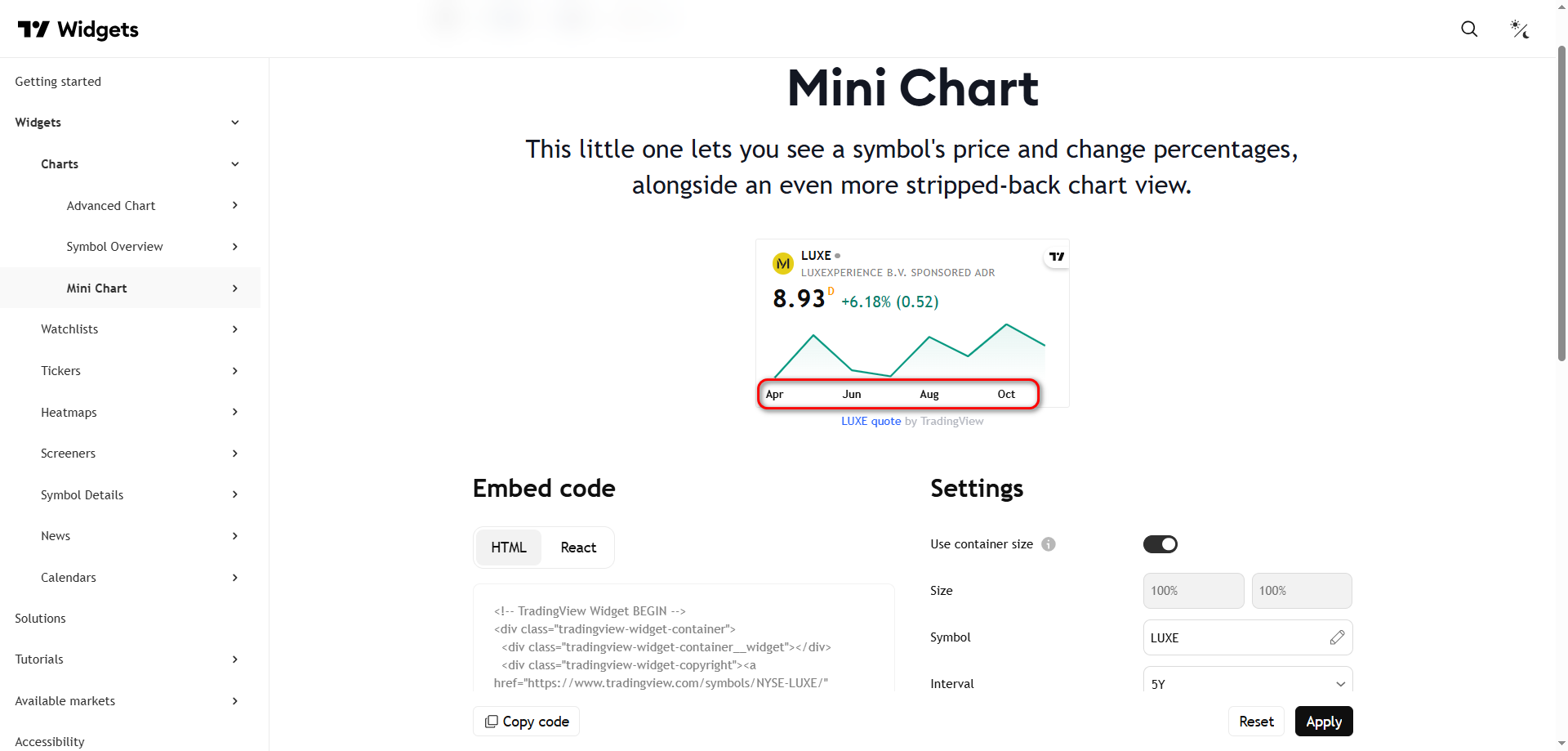Click the copy icon in Copy code

pyautogui.click(x=491, y=722)
